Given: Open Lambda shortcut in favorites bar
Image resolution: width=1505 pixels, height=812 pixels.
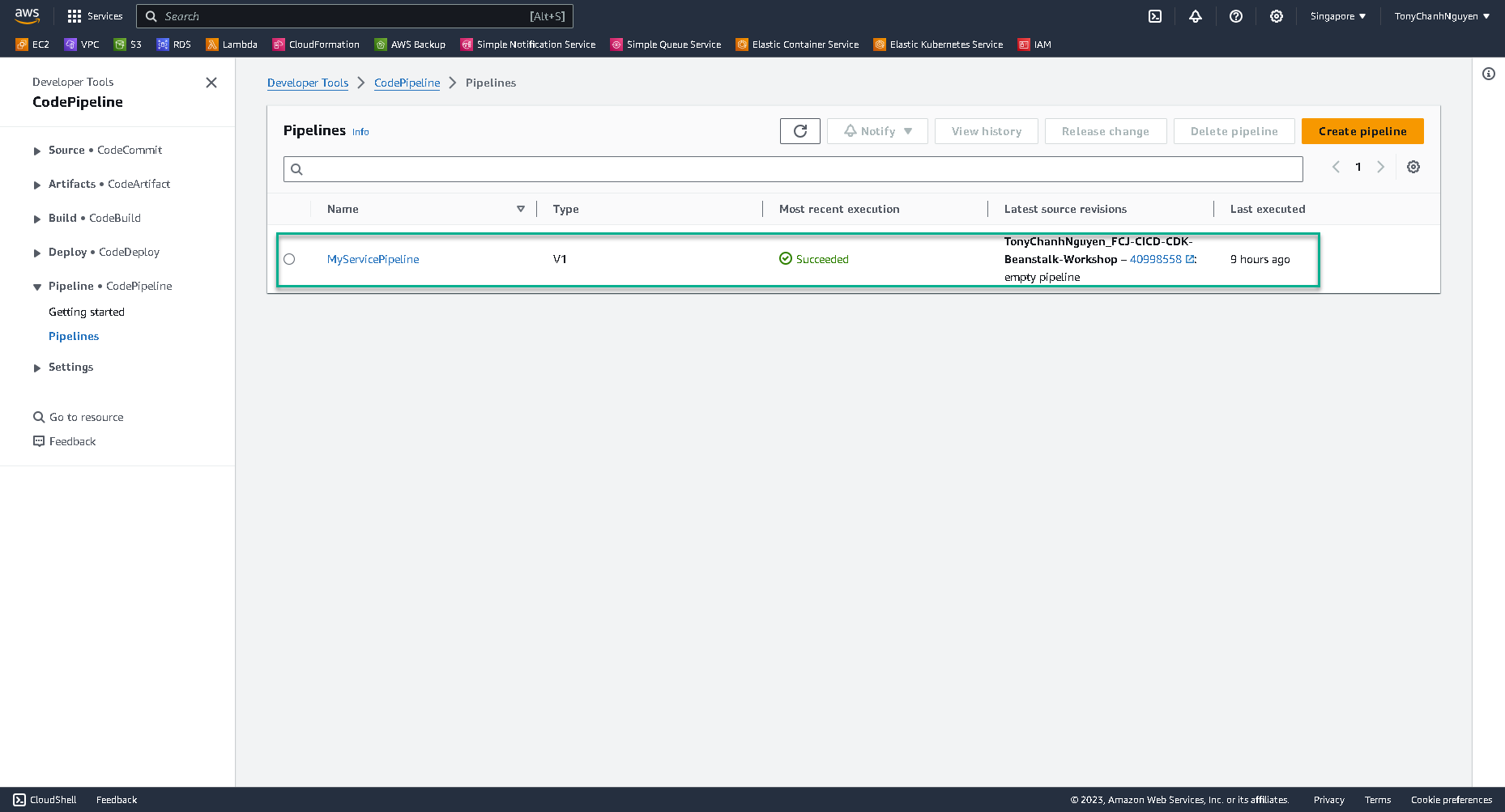Looking at the screenshot, I should tap(232, 45).
